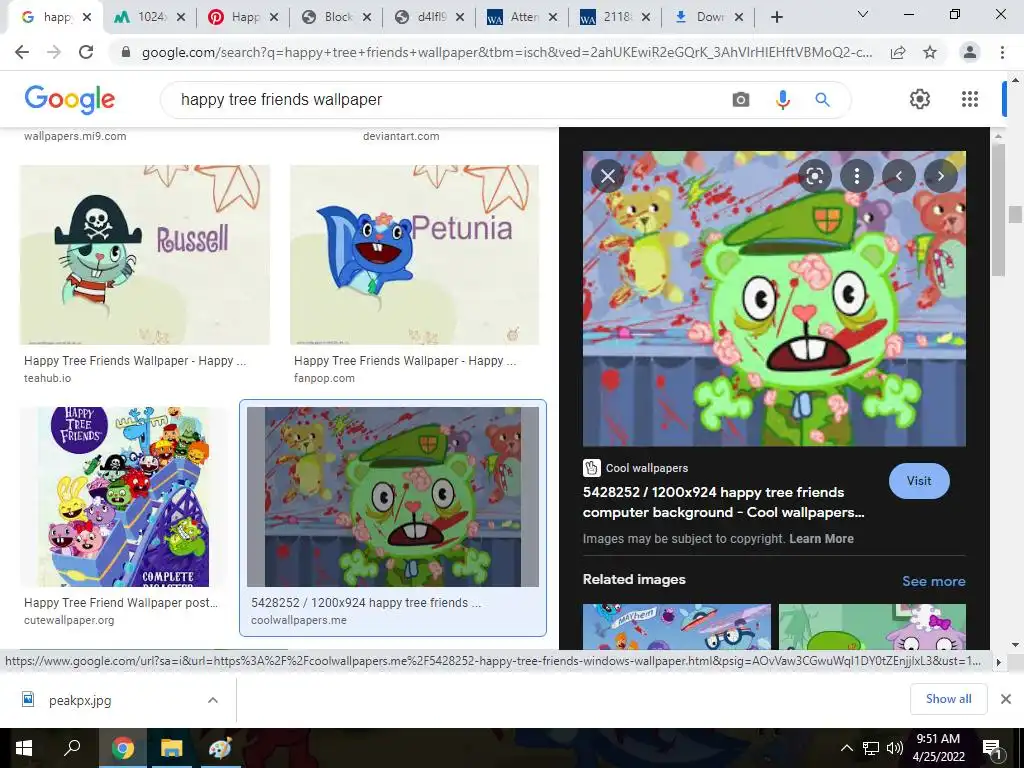Open preview panel more options dots
Image resolution: width=1024 pixels, height=768 pixels.
click(857, 176)
